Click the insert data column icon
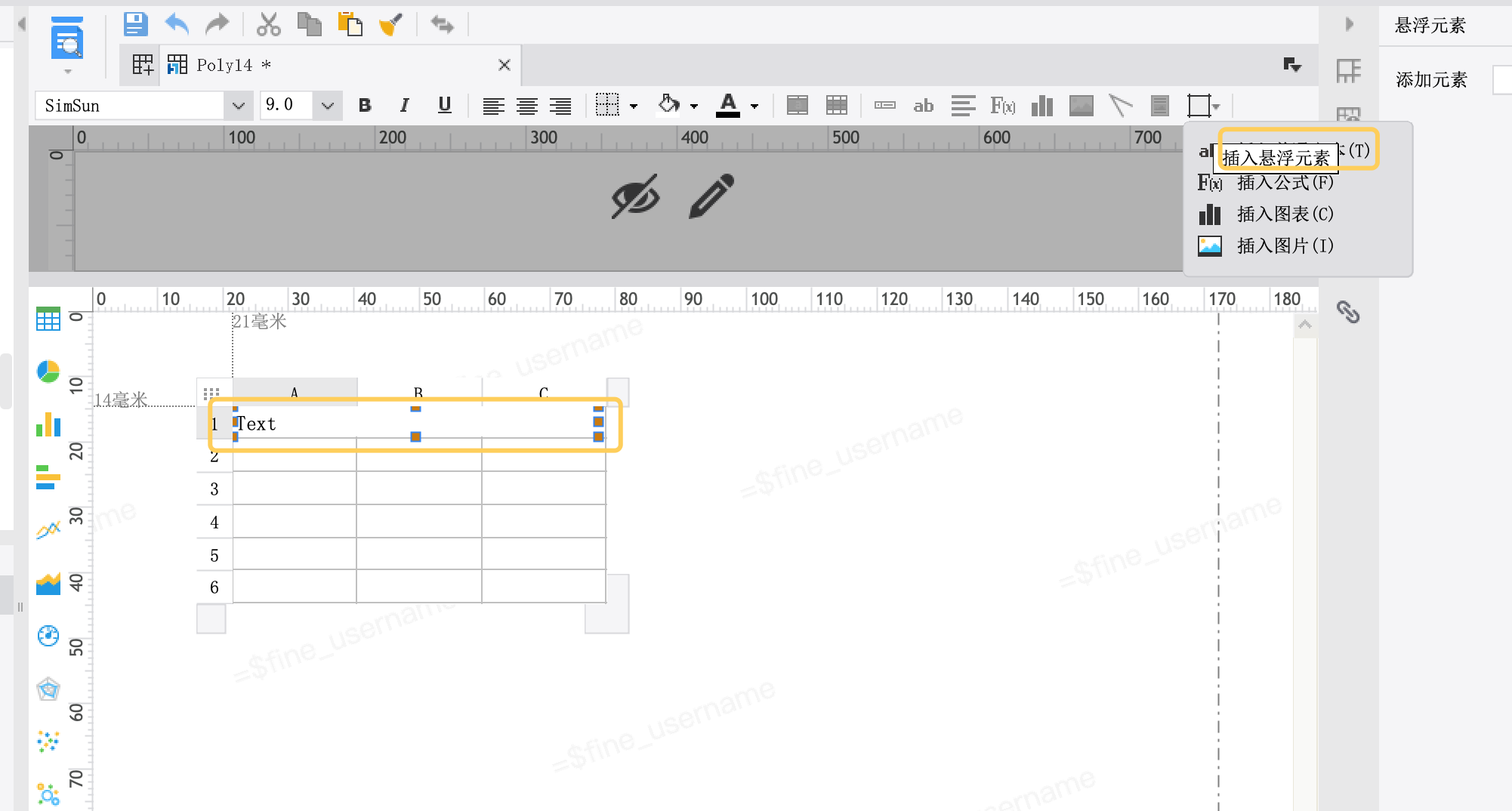Image resolution: width=1512 pixels, height=811 pixels. pos(885,105)
